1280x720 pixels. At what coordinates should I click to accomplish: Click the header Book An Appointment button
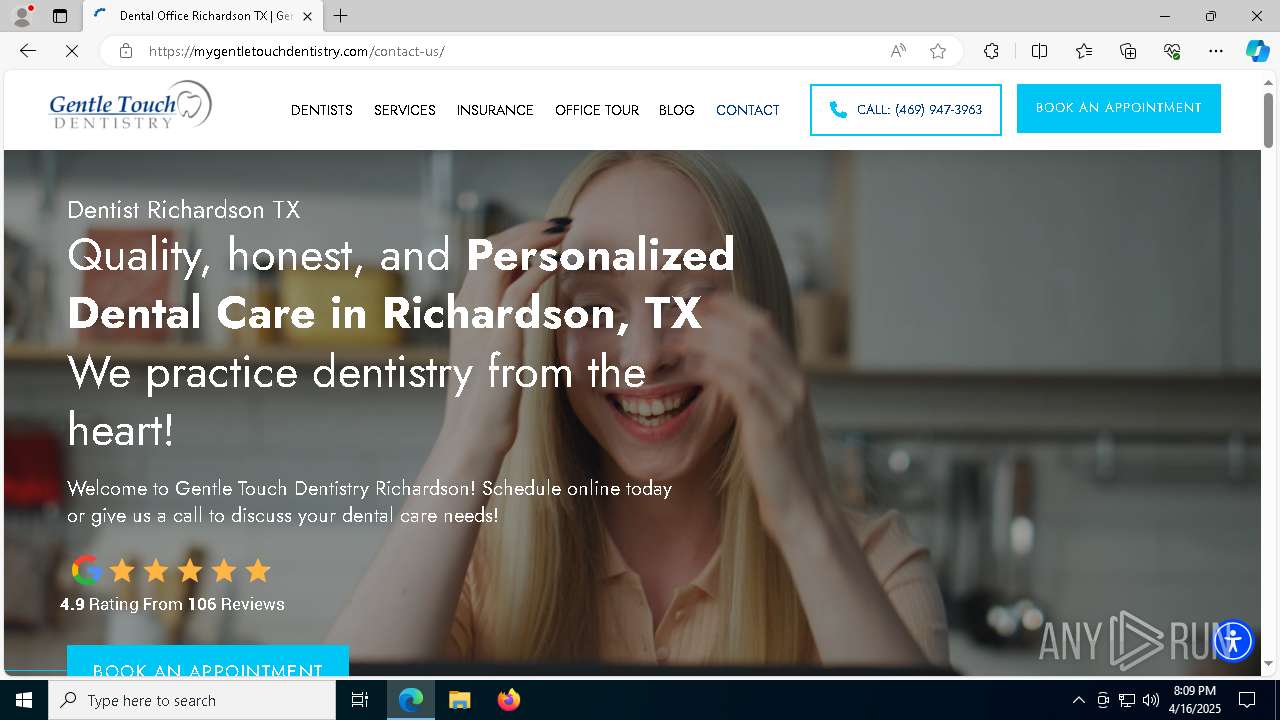click(x=1119, y=108)
